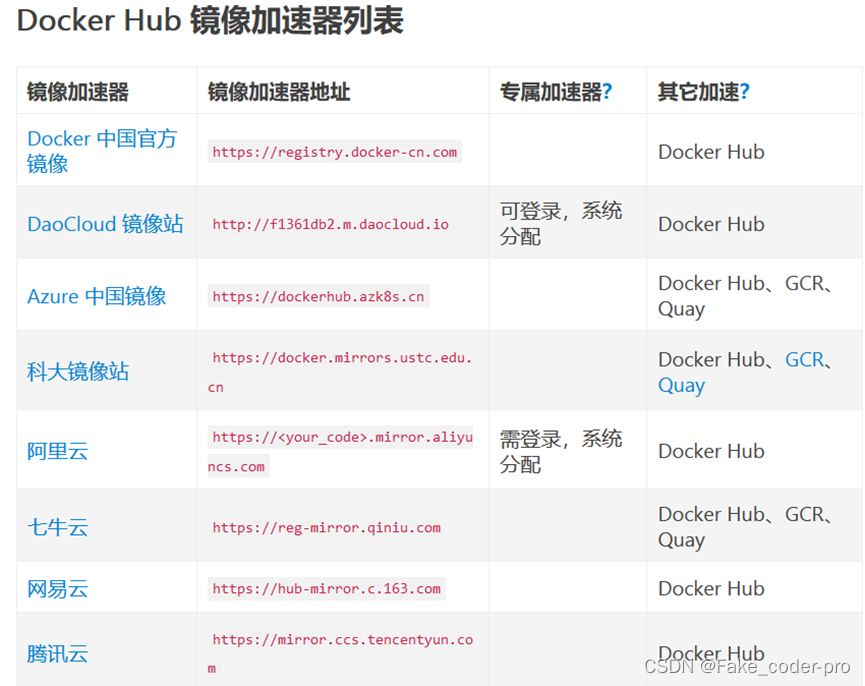Click the GCR link in 科大镜像站 row
This screenshot has height=686, width=865.
click(x=804, y=360)
